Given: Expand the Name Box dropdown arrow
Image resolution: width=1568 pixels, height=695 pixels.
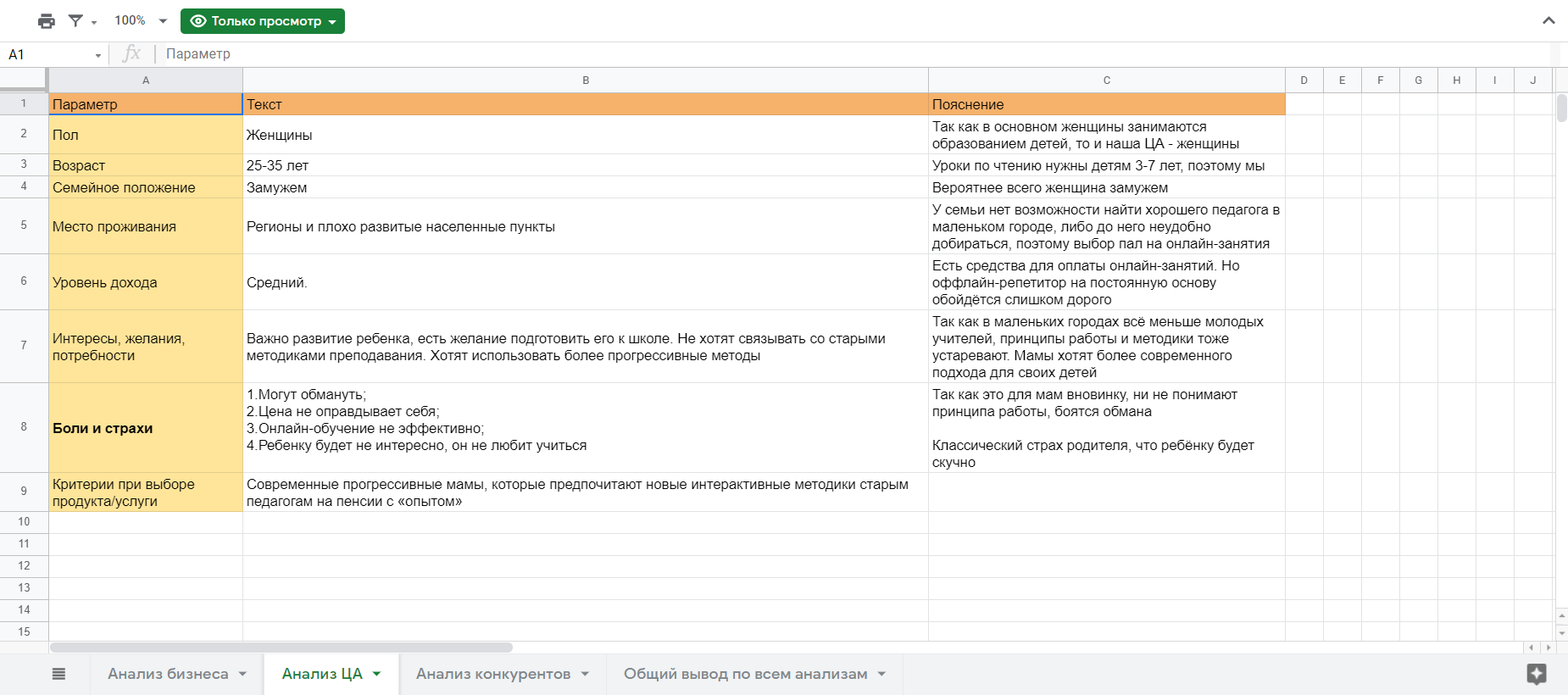Looking at the screenshot, I should tap(98, 55).
